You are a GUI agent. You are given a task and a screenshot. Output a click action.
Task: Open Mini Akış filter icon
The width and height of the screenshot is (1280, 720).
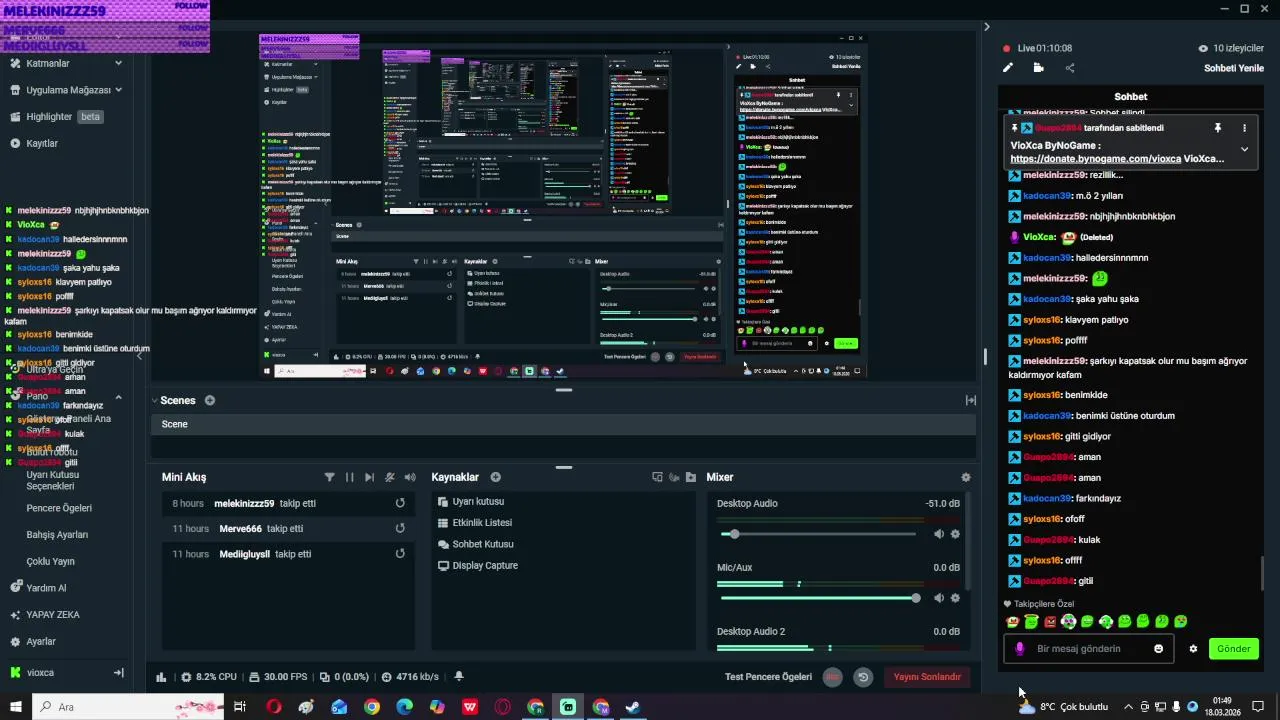pos(329,477)
